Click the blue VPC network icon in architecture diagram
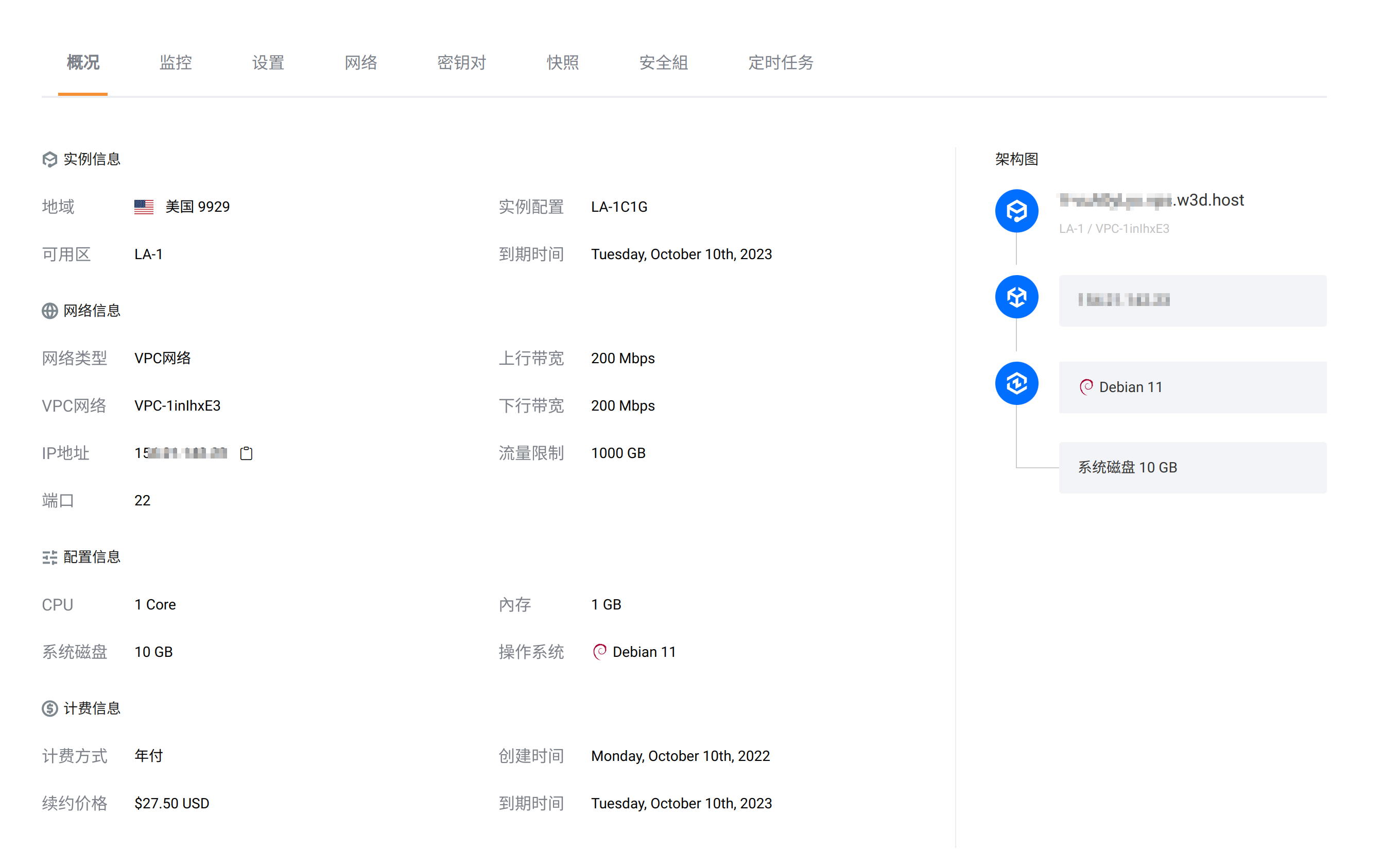Viewport: 1400px width, 865px height. point(1016,296)
